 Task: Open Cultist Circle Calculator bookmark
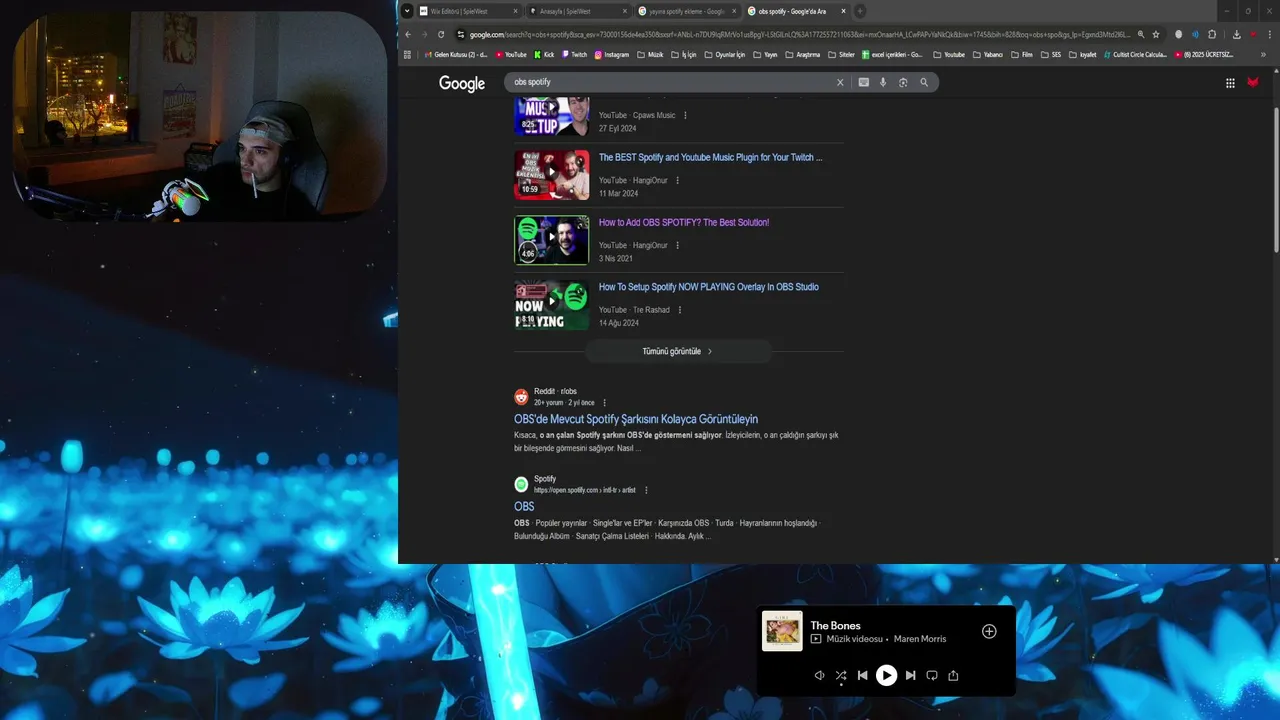pos(1134,55)
